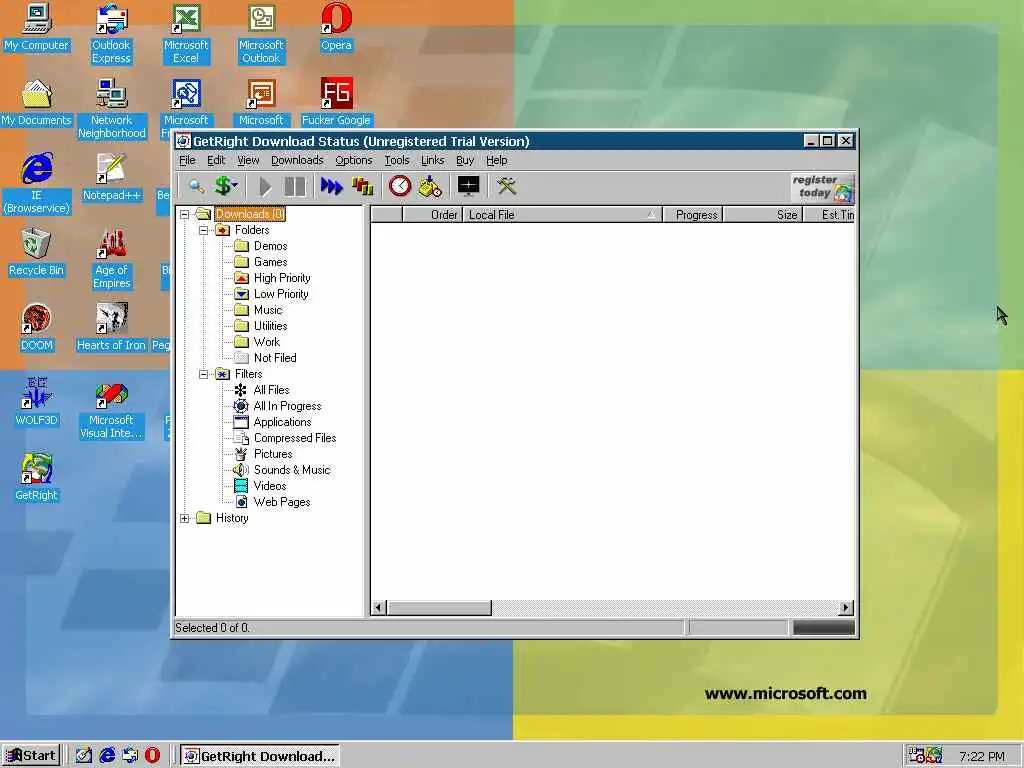Click the red and yellow blocks toolbar icon

pos(363,187)
